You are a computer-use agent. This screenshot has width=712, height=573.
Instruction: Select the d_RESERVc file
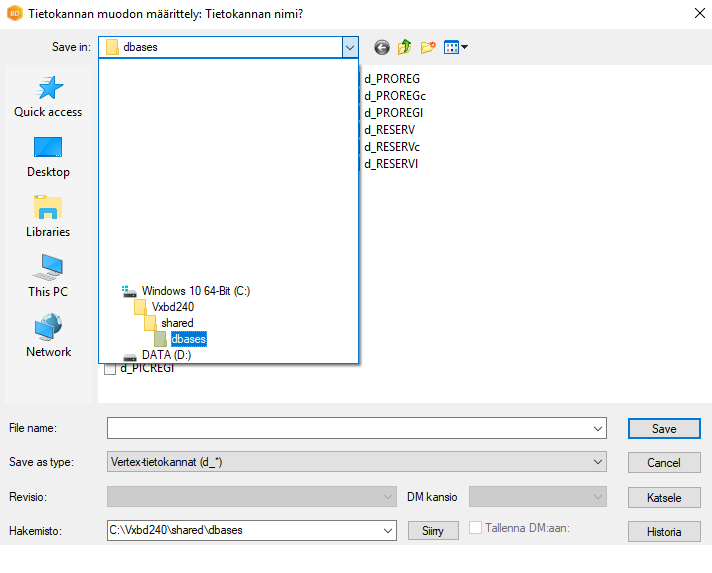[392, 147]
